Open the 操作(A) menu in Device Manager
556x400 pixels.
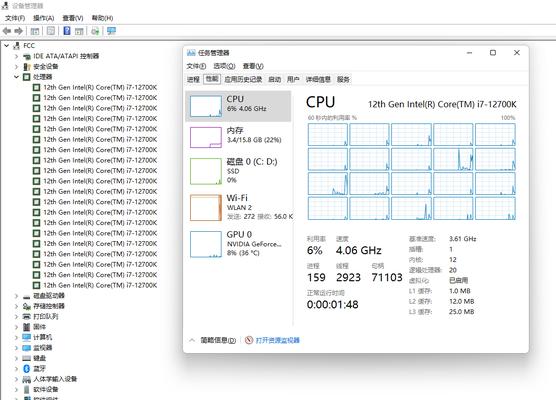click(44, 18)
